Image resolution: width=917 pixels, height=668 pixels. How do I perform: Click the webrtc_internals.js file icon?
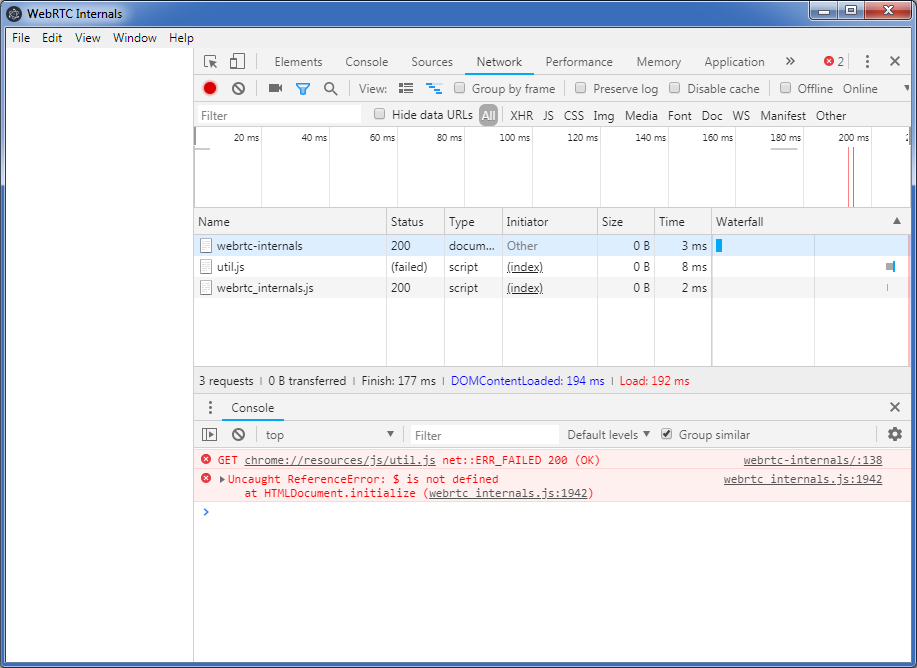pos(205,288)
